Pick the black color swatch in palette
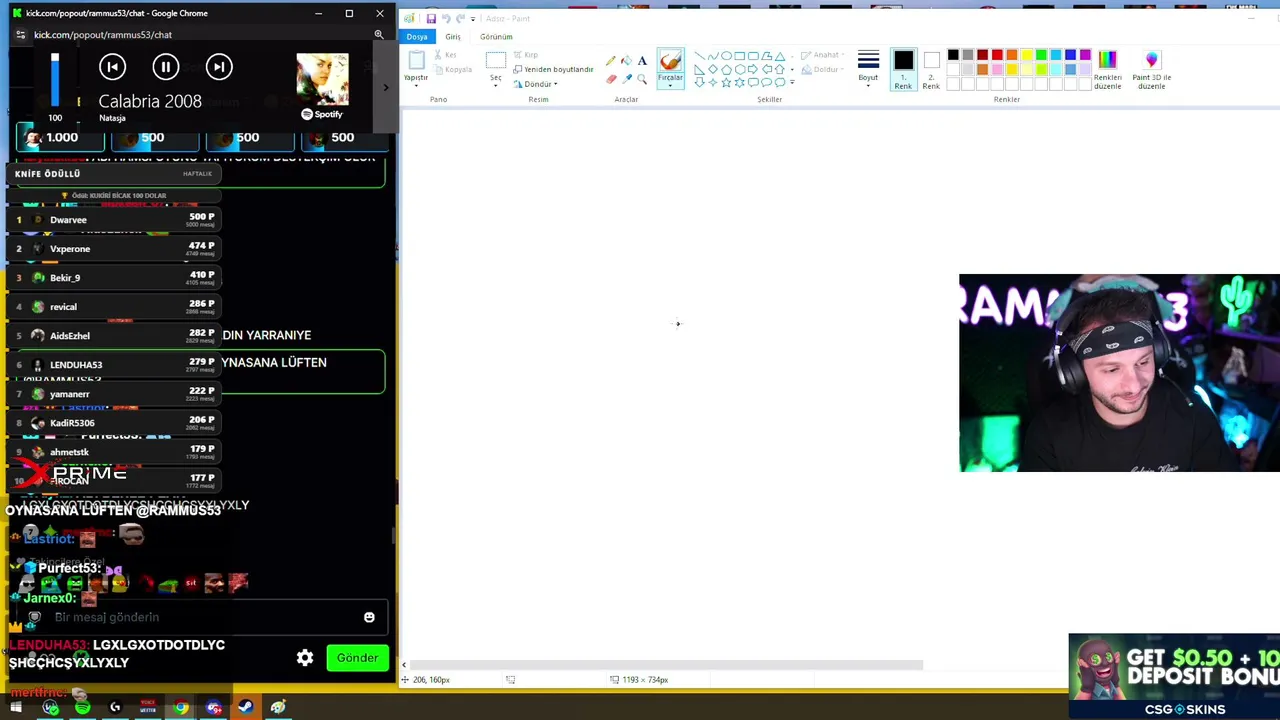The height and width of the screenshot is (720, 1280). click(953, 55)
